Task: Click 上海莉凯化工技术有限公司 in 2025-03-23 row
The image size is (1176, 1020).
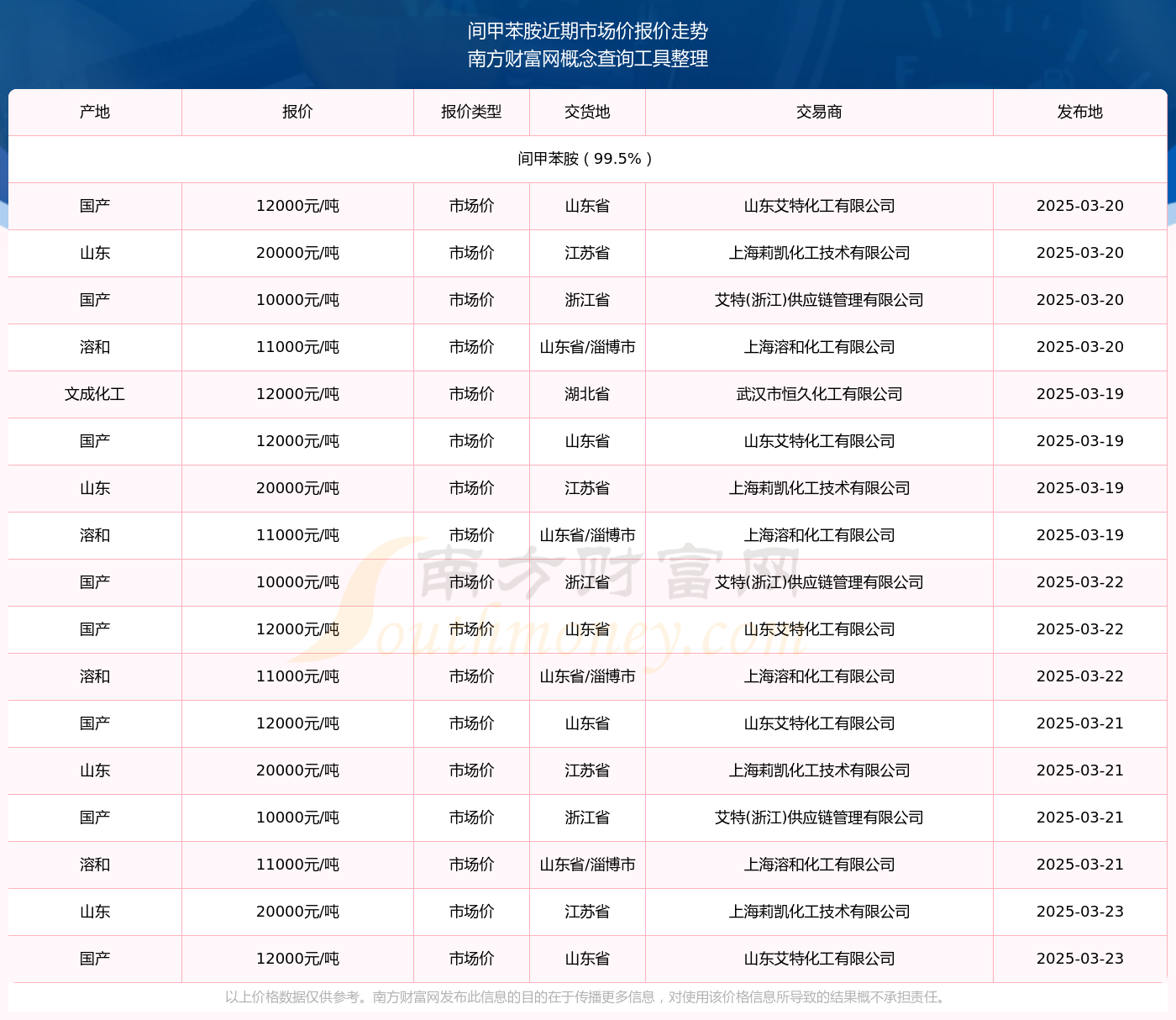Action: [819, 912]
